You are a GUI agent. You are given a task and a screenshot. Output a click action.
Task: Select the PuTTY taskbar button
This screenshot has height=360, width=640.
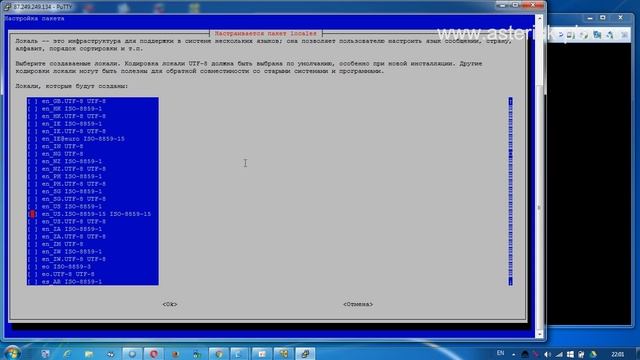tap(305, 354)
